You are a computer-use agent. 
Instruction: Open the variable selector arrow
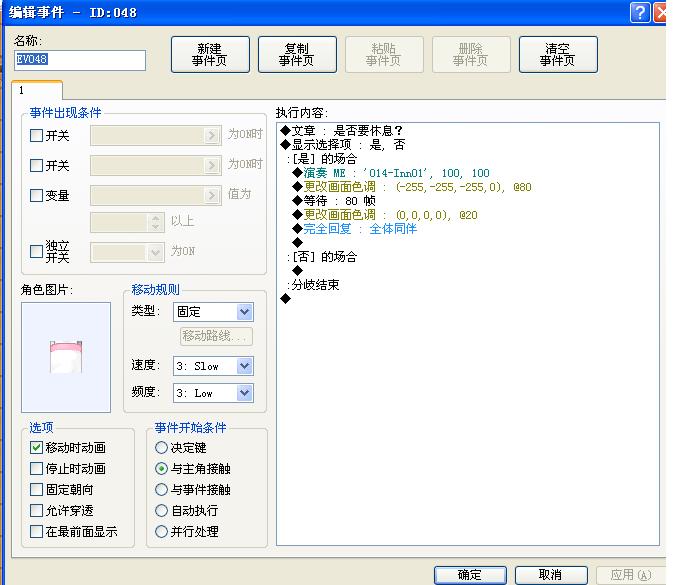click(x=212, y=196)
